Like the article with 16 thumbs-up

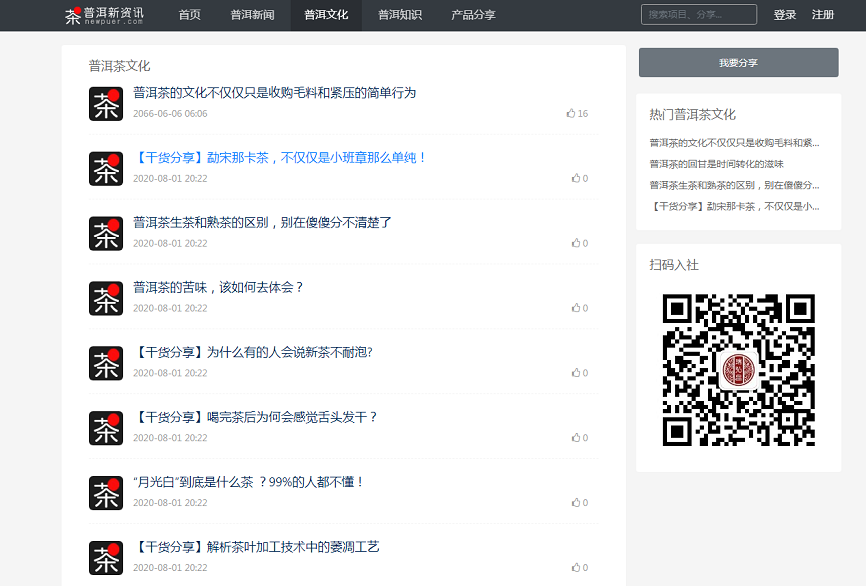pyautogui.click(x=571, y=114)
